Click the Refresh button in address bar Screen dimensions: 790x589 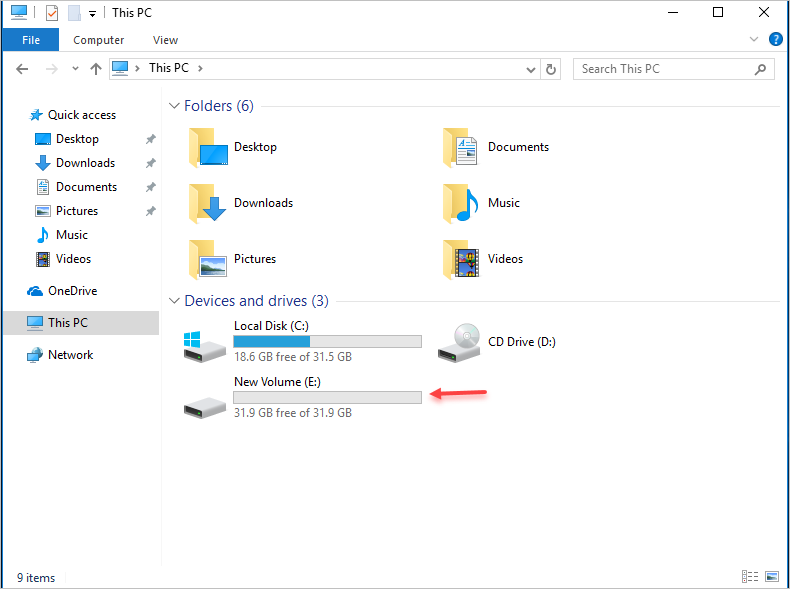[551, 69]
